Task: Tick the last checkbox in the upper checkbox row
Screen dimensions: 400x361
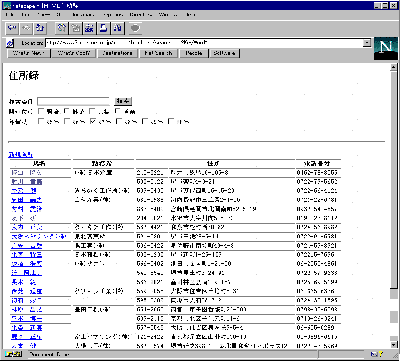Action: pos(118,111)
